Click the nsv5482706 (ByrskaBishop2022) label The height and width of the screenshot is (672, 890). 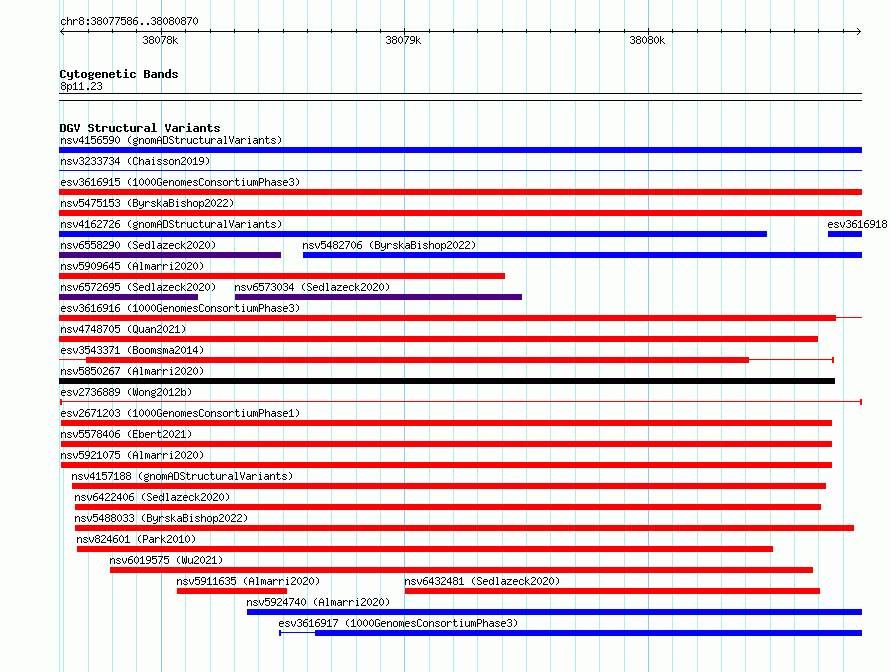pyautogui.click(x=389, y=245)
